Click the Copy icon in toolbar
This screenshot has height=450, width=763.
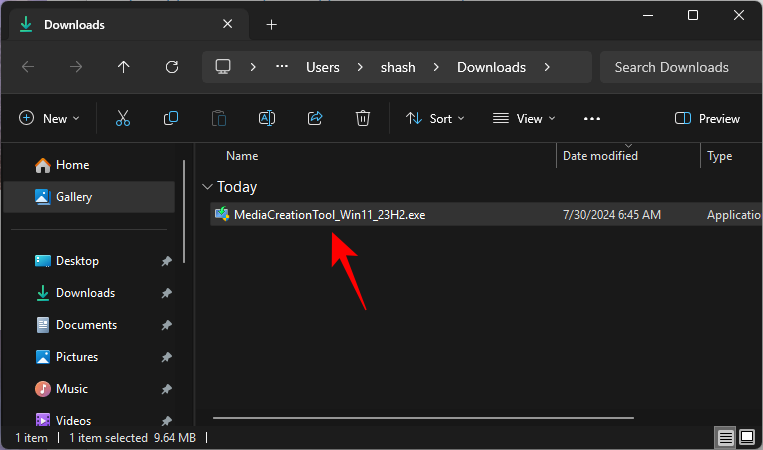coord(171,118)
